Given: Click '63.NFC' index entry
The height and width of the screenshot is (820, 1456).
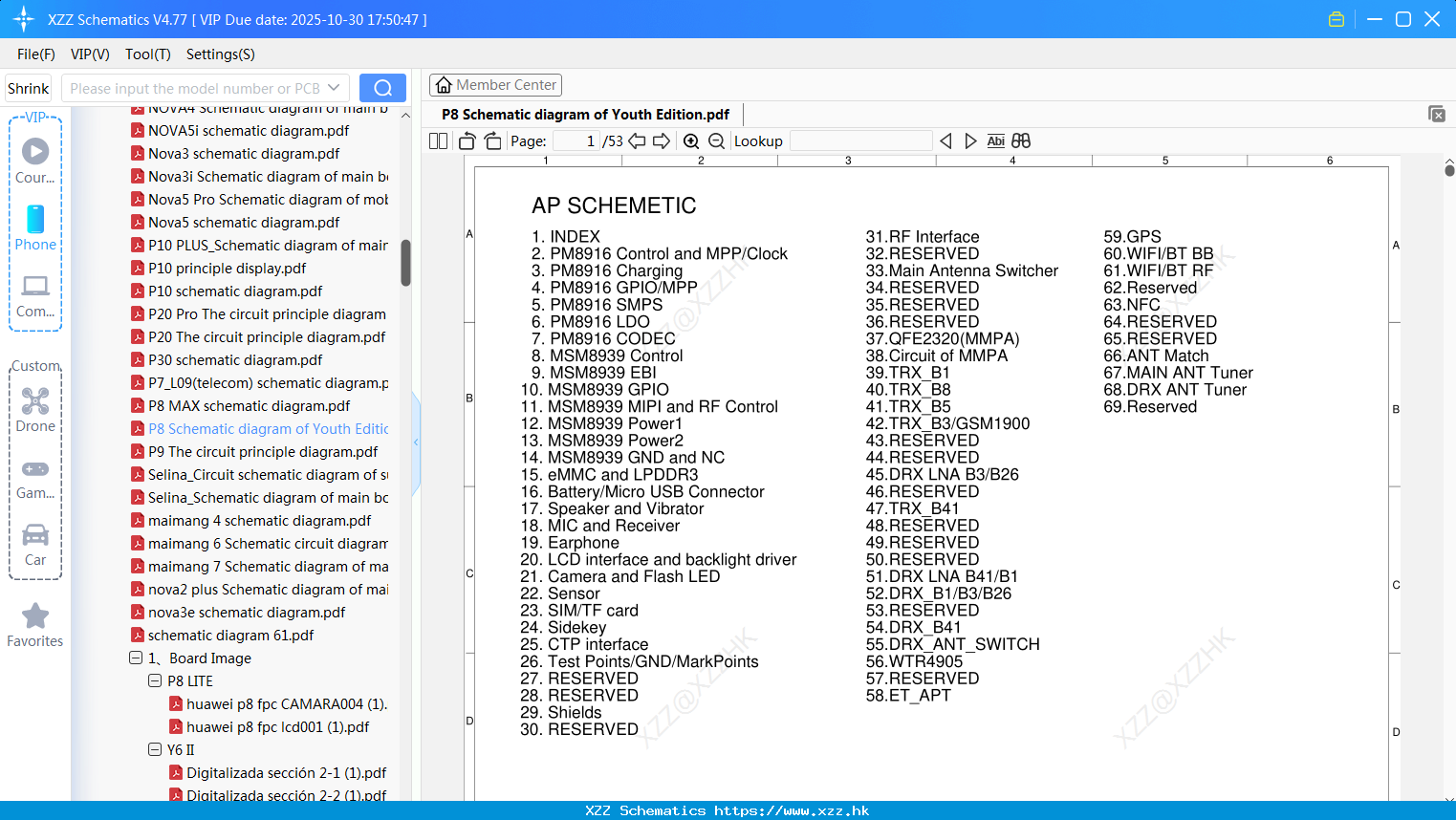Looking at the screenshot, I should [x=1132, y=305].
